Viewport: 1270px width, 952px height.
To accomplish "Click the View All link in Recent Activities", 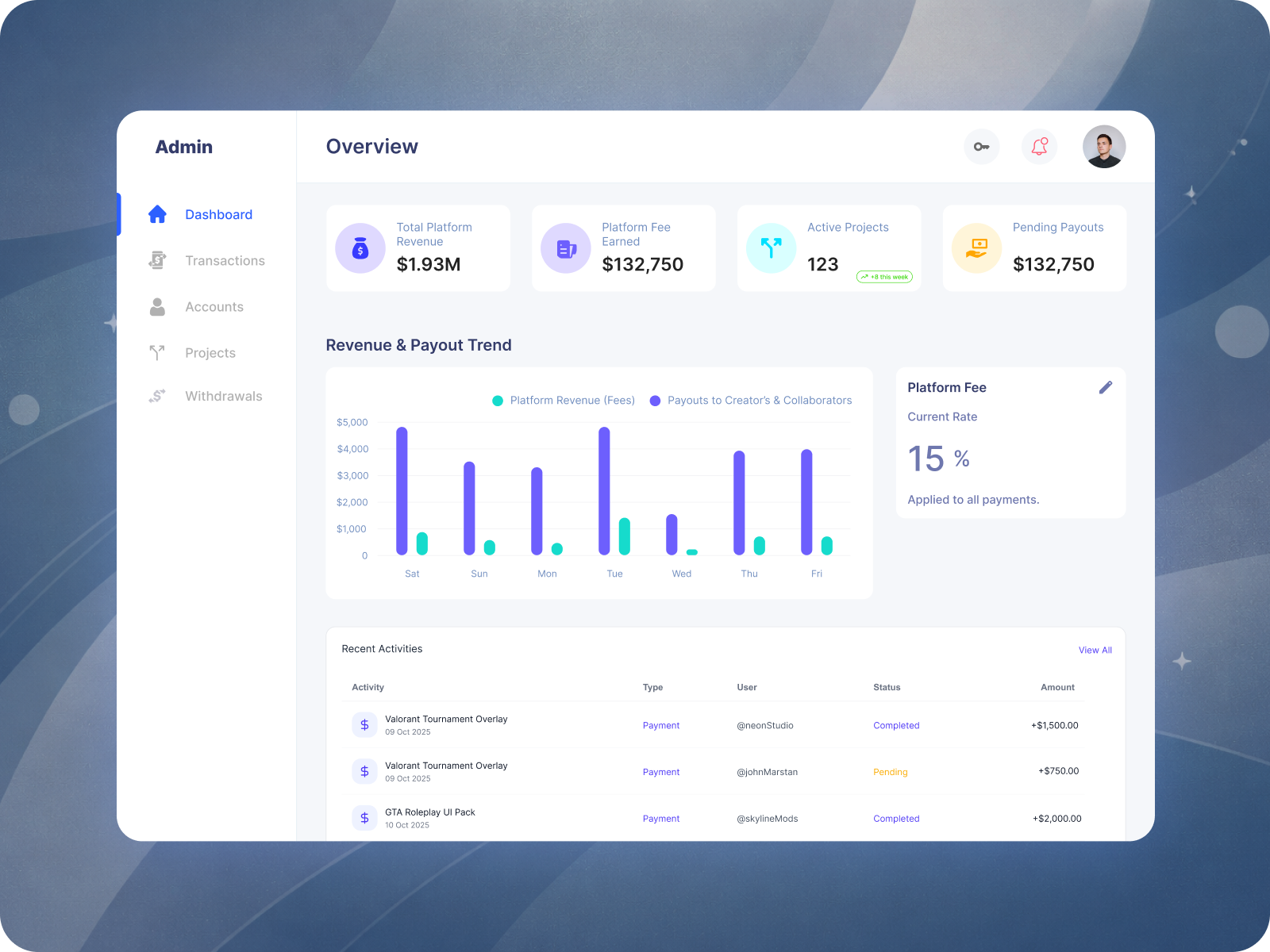I will pyautogui.click(x=1095, y=650).
